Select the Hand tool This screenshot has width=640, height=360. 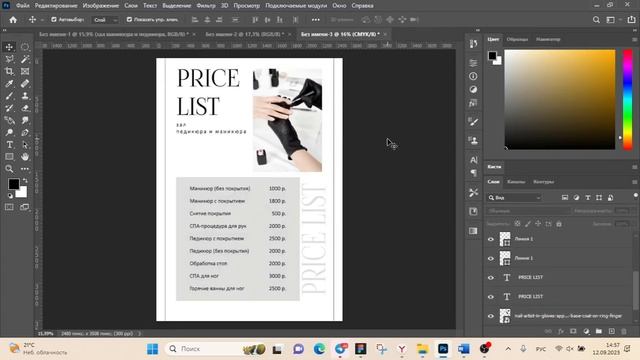coord(25,157)
